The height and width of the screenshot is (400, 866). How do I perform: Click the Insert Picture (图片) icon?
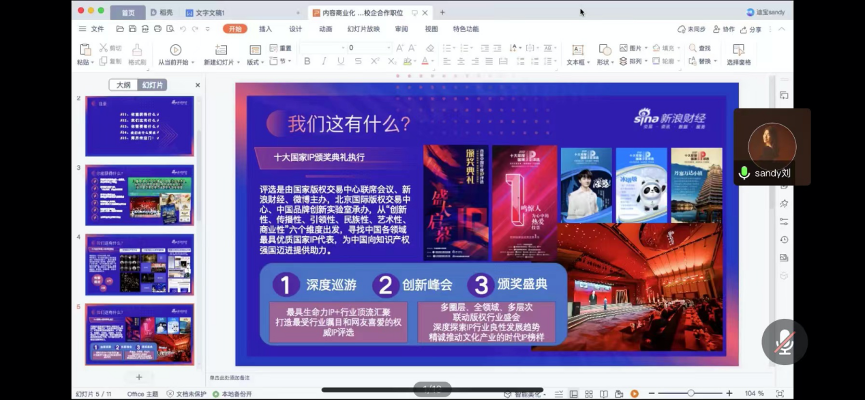[622, 48]
